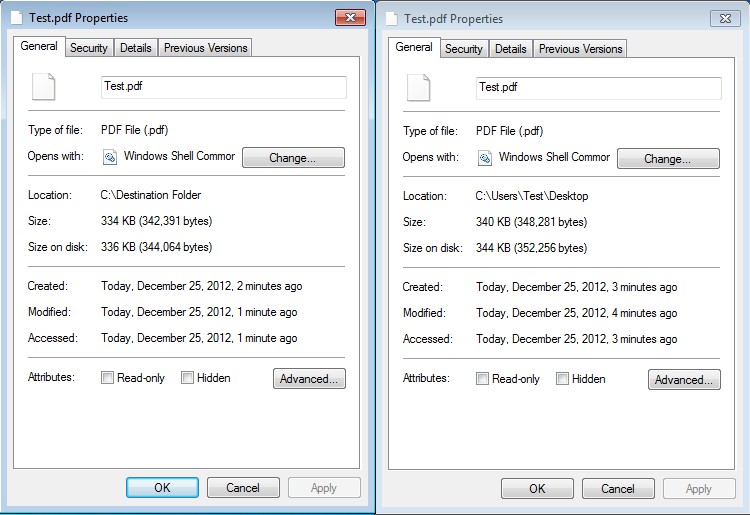This screenshot has width=750, height=515.
Task: Open Security tab in left window
Action: (89, 48)
